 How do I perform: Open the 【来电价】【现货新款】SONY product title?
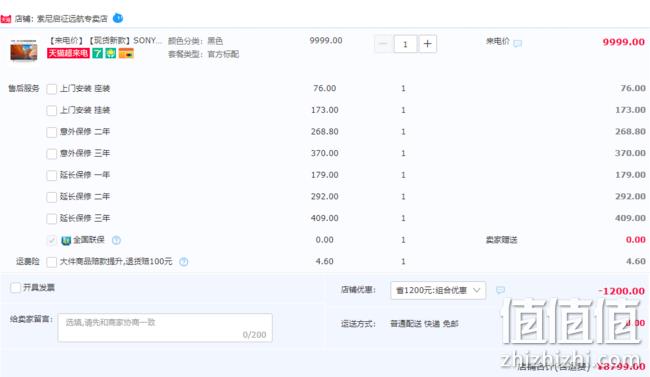pos(103,41)
